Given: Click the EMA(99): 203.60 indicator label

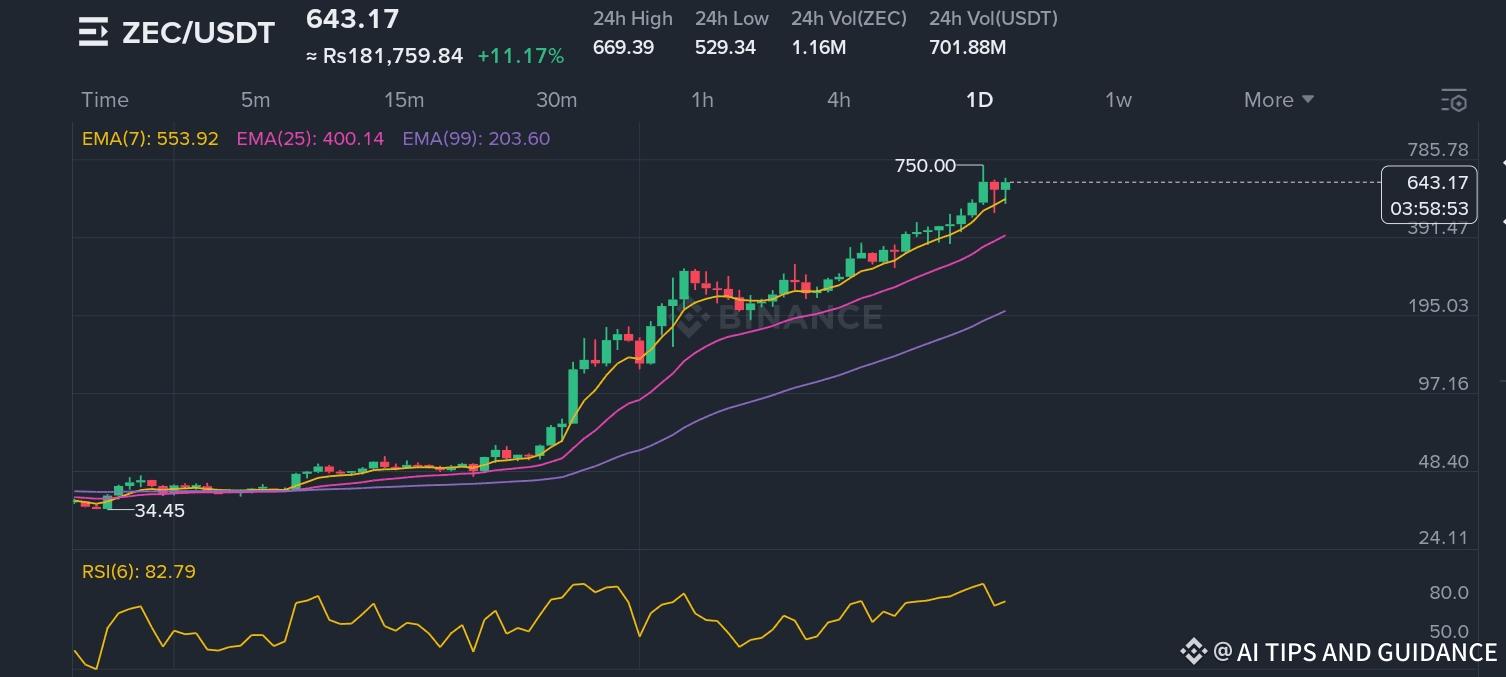Looking at the screenshot, I should [476, 139].
